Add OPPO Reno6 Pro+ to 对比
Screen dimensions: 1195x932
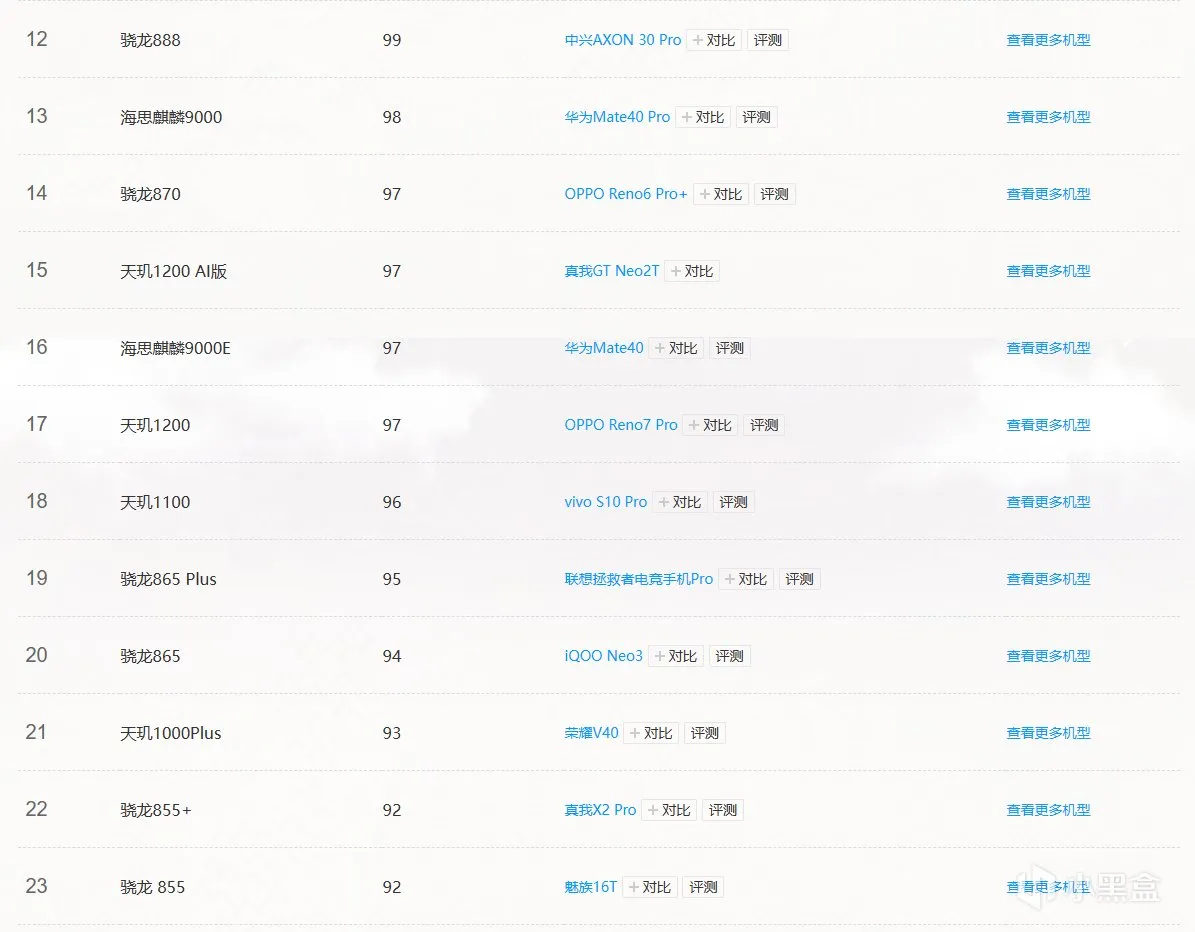tap(721, 194)
